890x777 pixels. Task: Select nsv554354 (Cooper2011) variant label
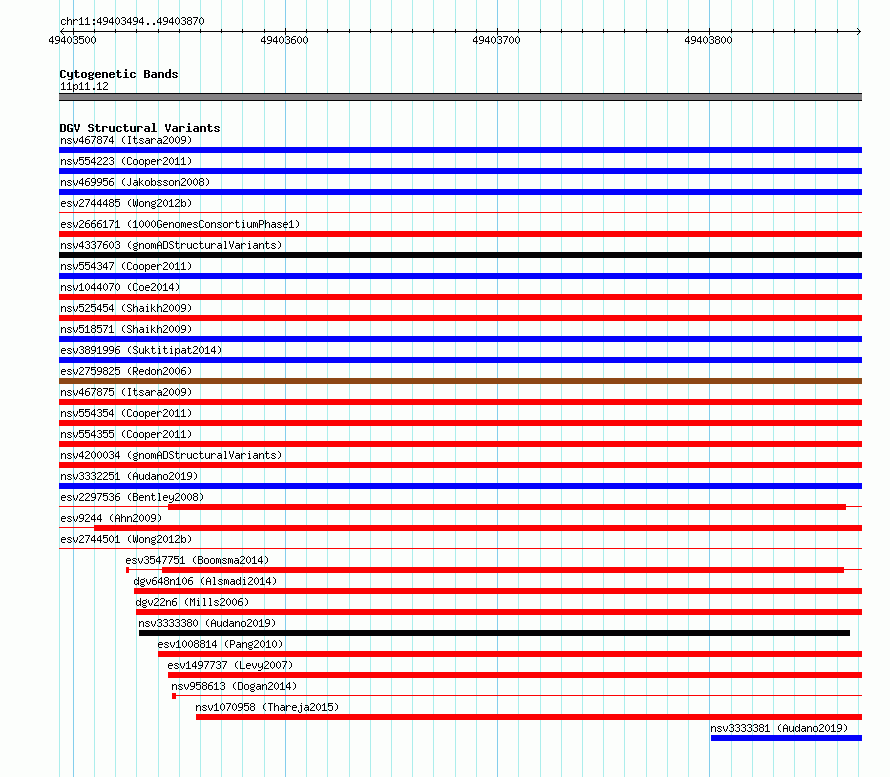pyautogui.click(x=126, y=413)
